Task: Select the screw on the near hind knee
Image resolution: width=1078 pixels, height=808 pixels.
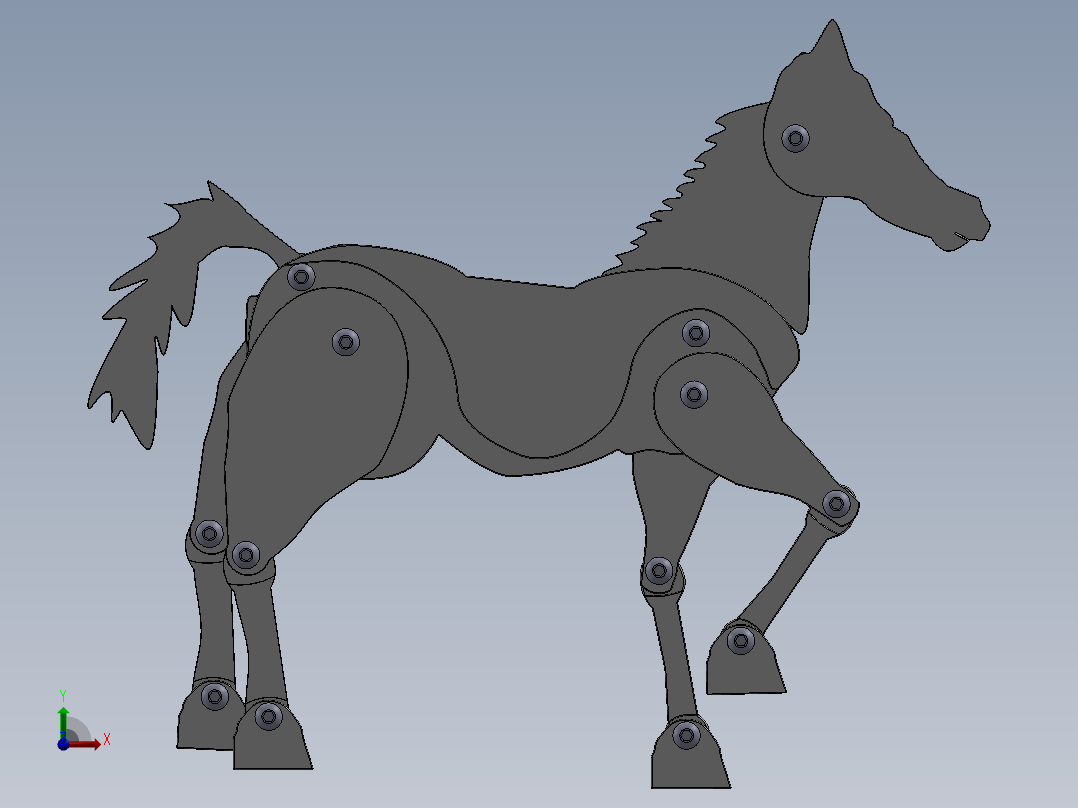Action: pos(245,555)
